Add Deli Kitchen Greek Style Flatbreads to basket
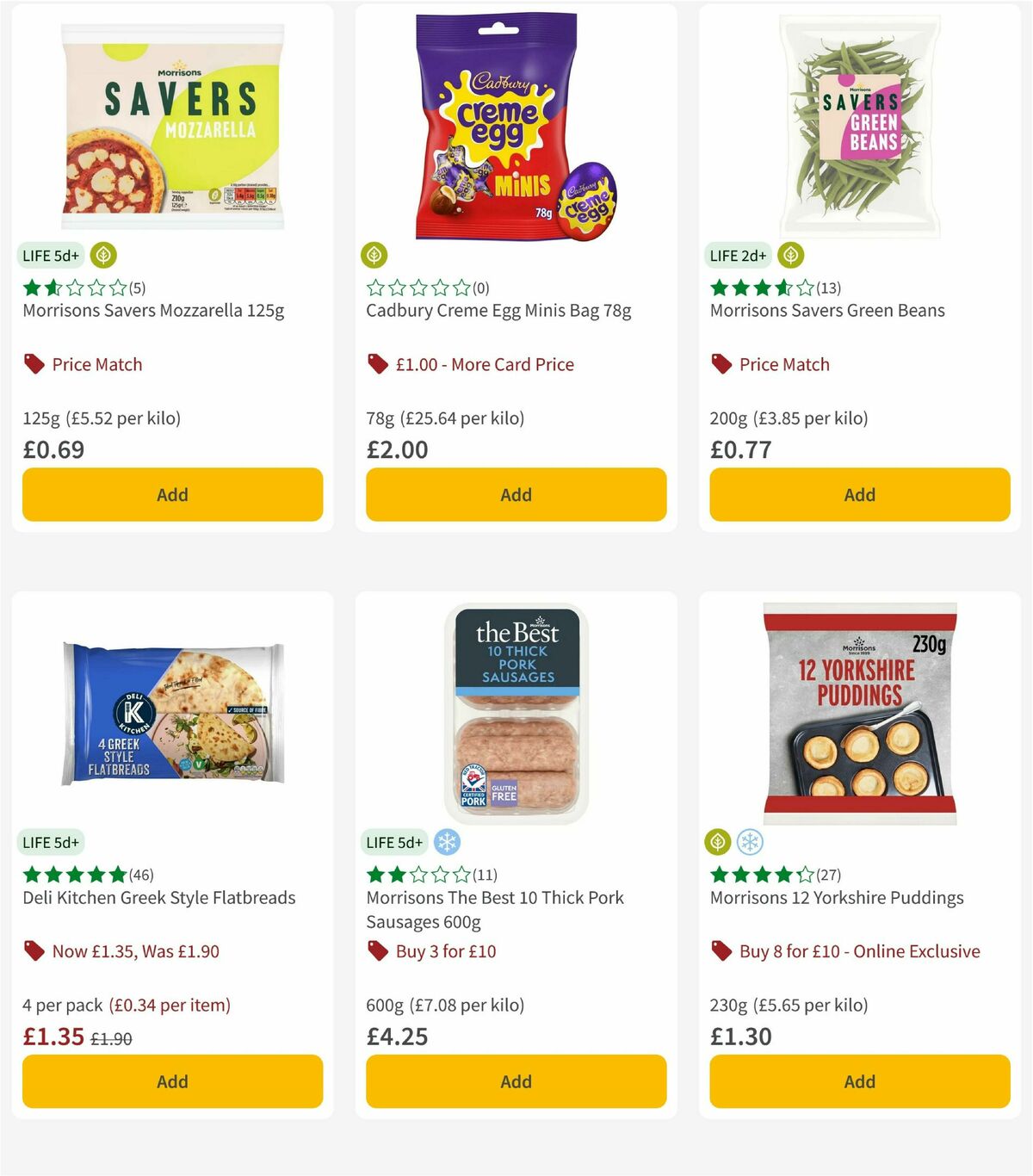The width and height of the screenshot is (1033, 1176). (x=171, y=1081)
